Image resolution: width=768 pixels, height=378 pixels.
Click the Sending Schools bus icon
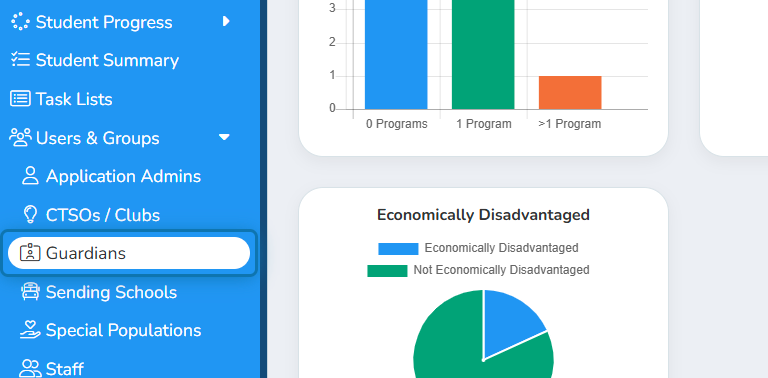point(30,292)
